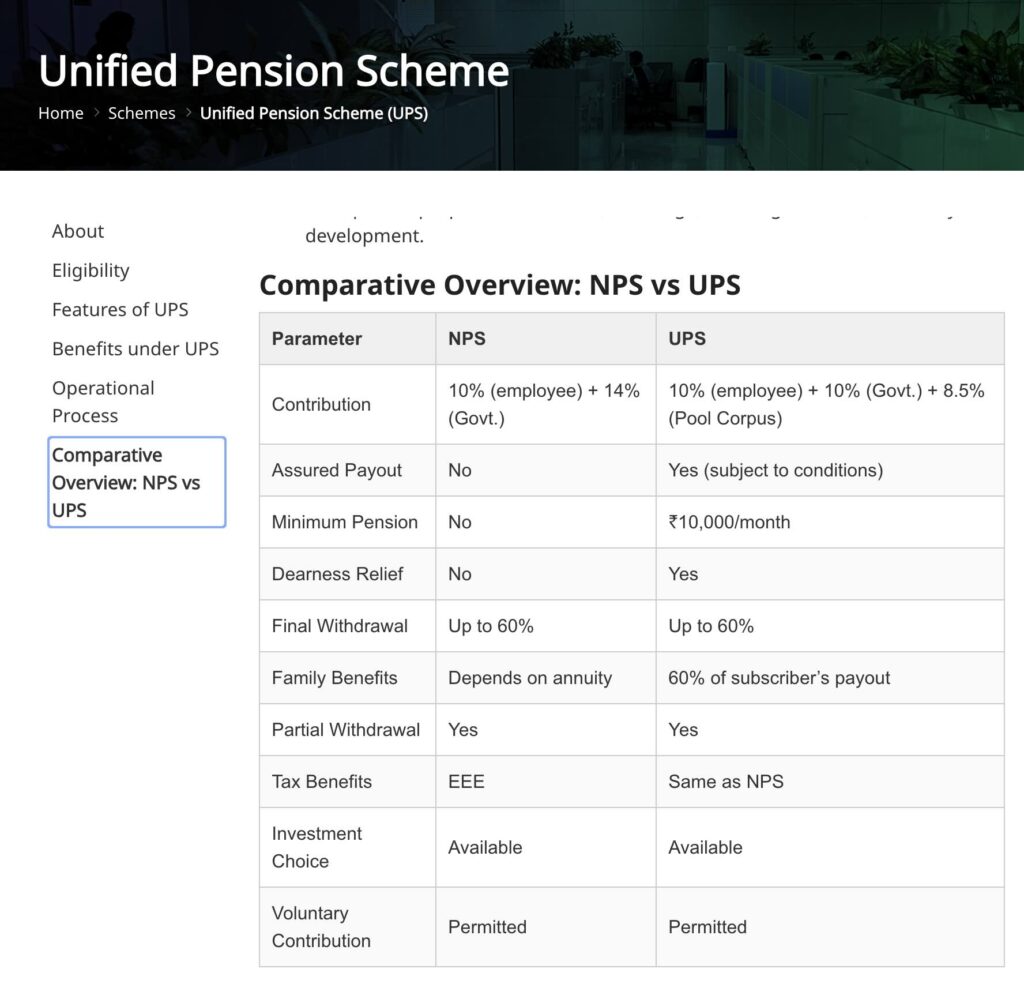The image size is (1024, 999).
Task: Click the Home breadcrumb link
Action: (x=61, y=113)
